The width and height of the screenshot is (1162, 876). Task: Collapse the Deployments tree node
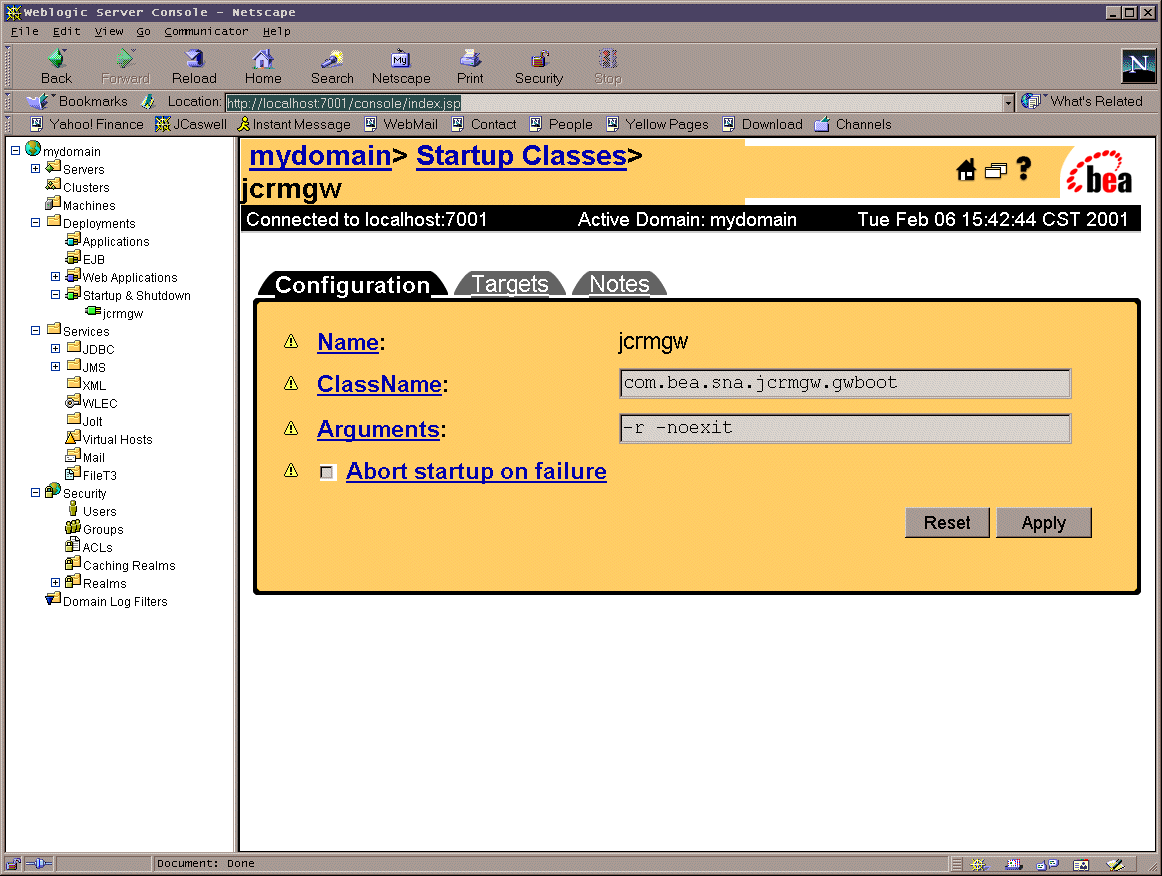click(x=35, y=222)
